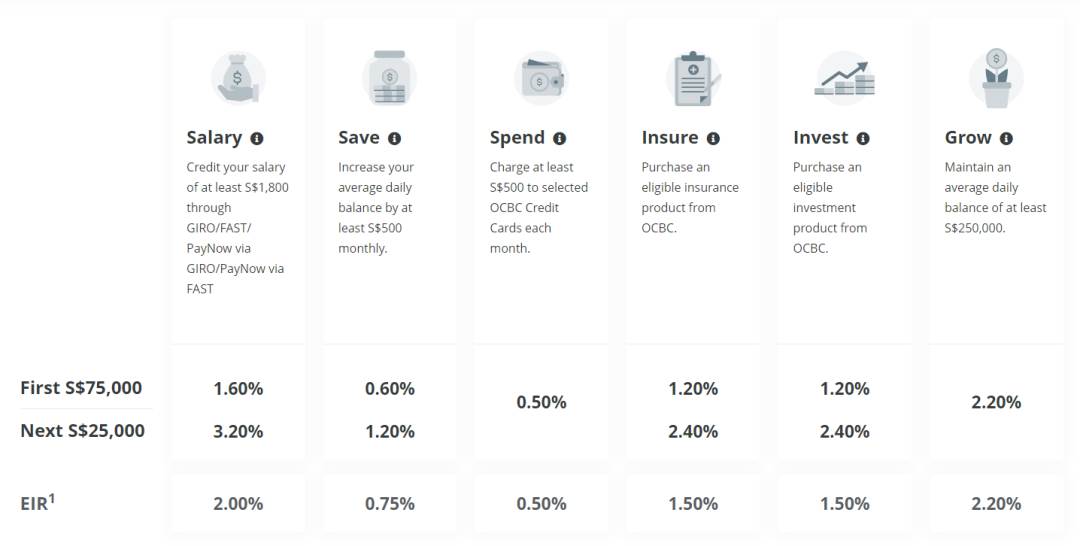Select the EIR footnote label

[37, 502]
